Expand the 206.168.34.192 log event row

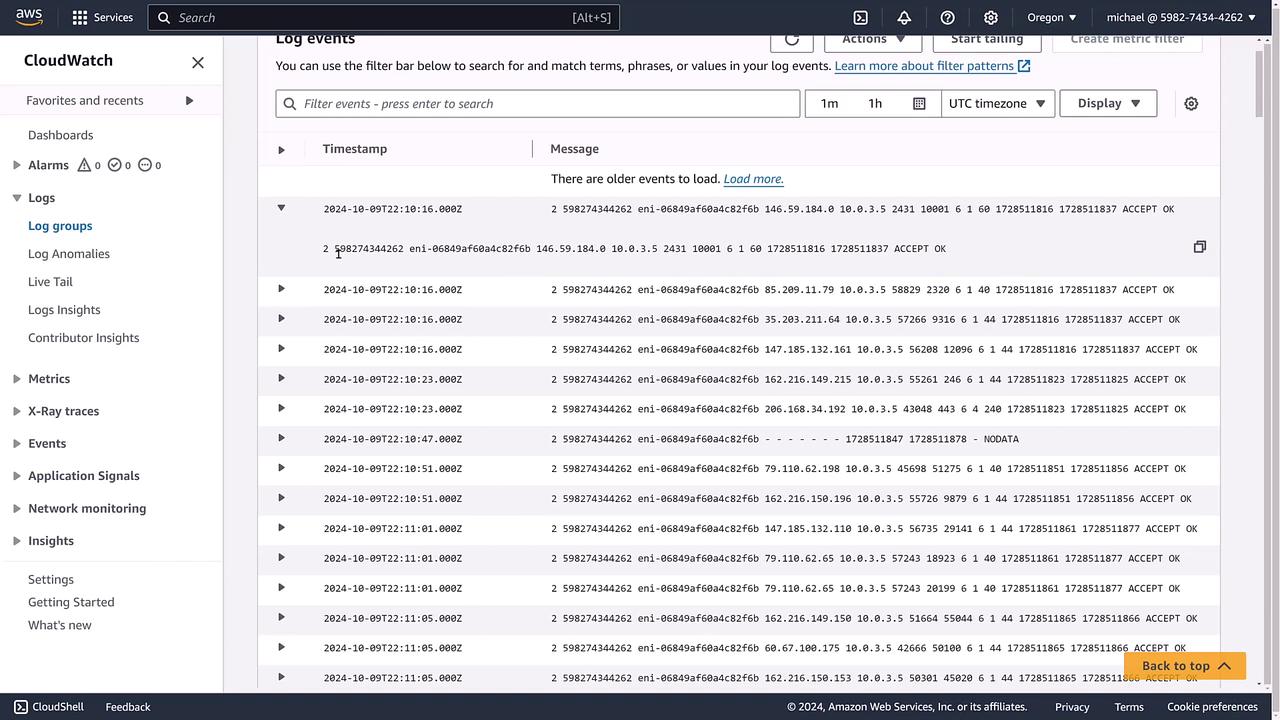point(281,408)
